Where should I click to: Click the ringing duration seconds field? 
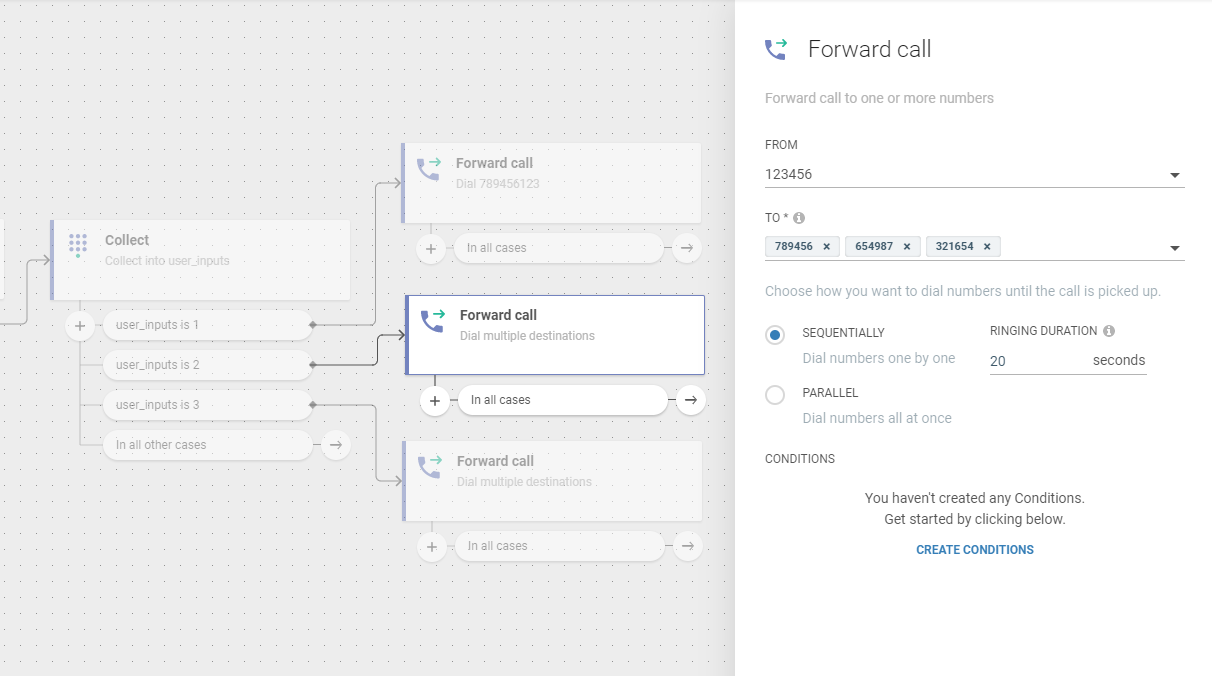coord(1035,361)
